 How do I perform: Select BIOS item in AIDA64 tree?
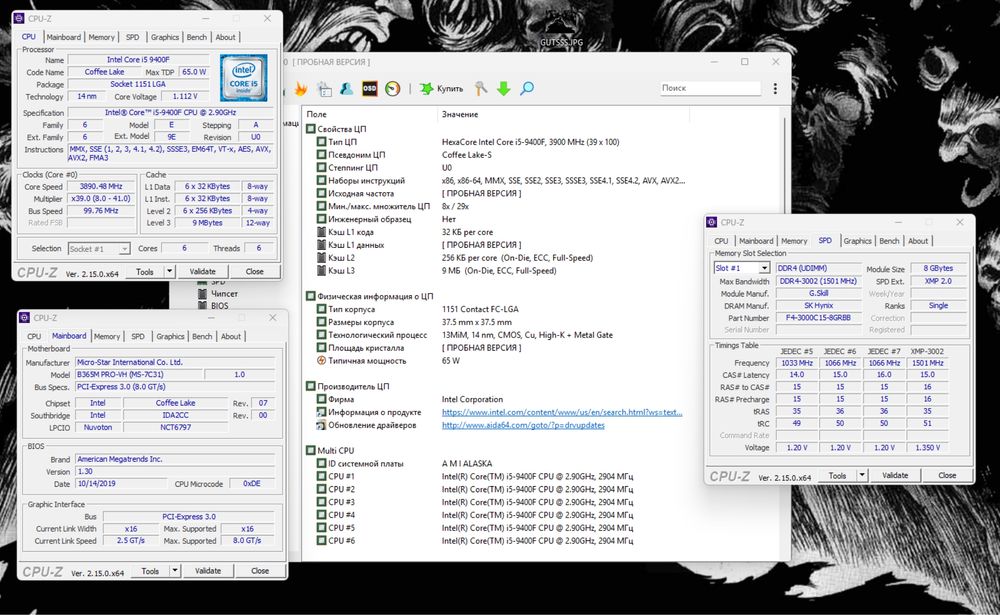click(220, 305)
